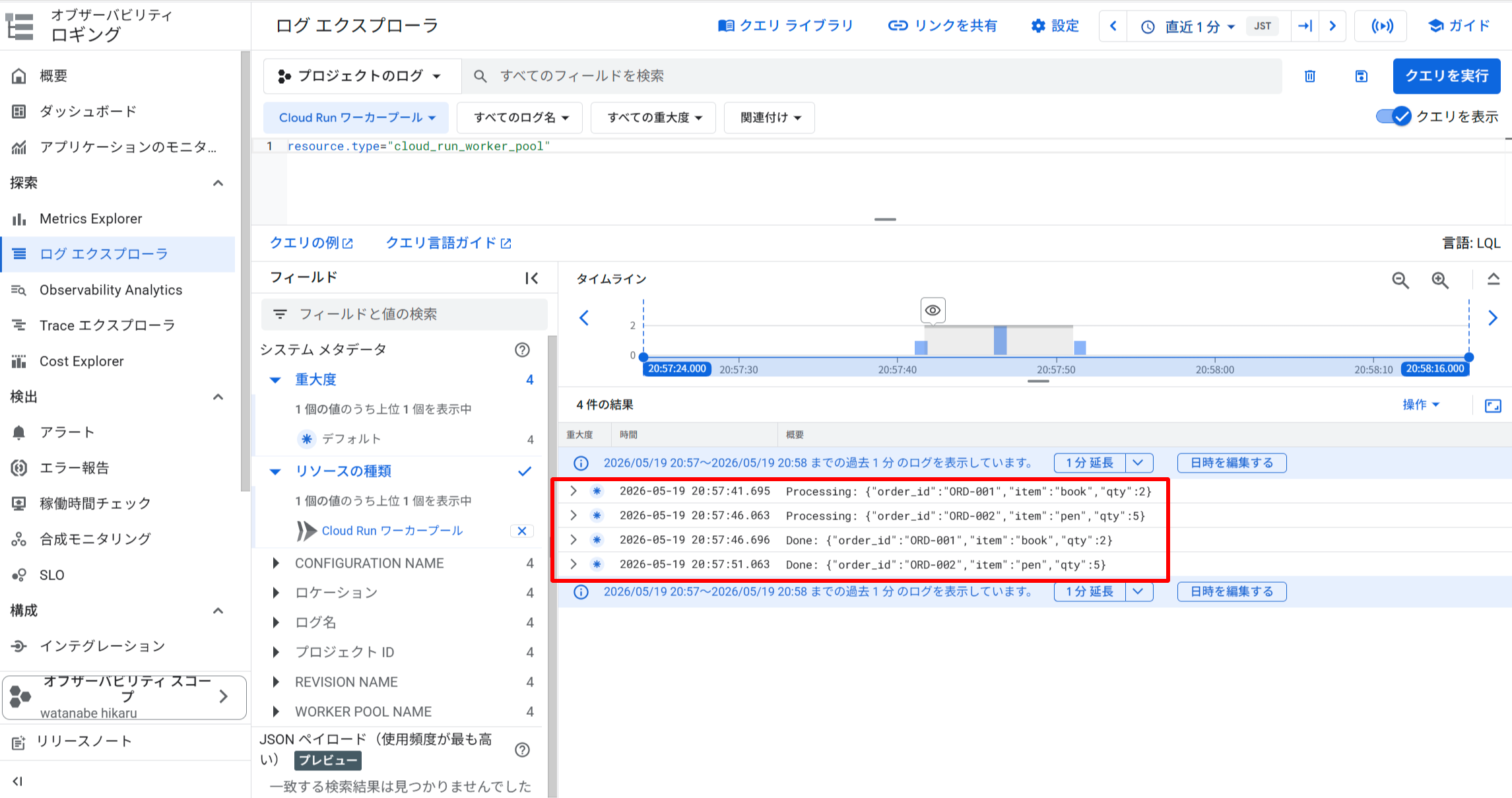This screenshot has height=798, width=1512.
Task: Select the デフォルト severity value
Action: [351, 439]
